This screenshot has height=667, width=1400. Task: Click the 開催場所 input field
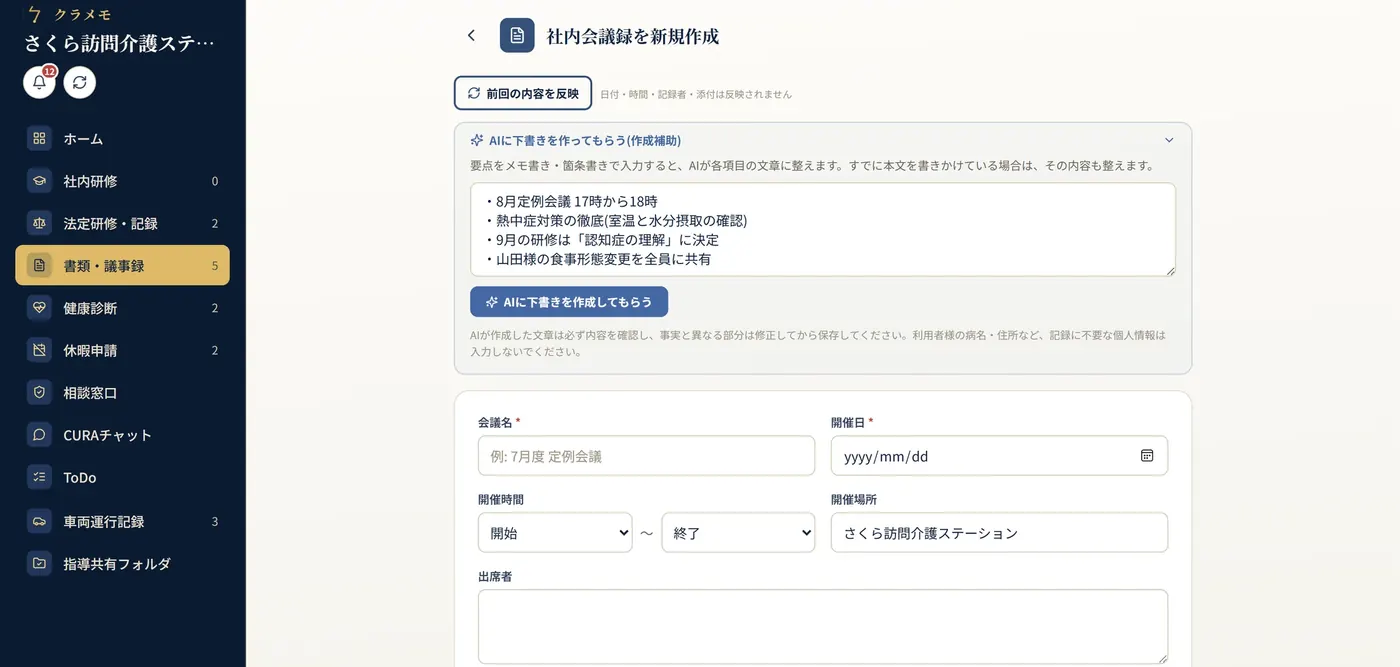tap(999, 533)
